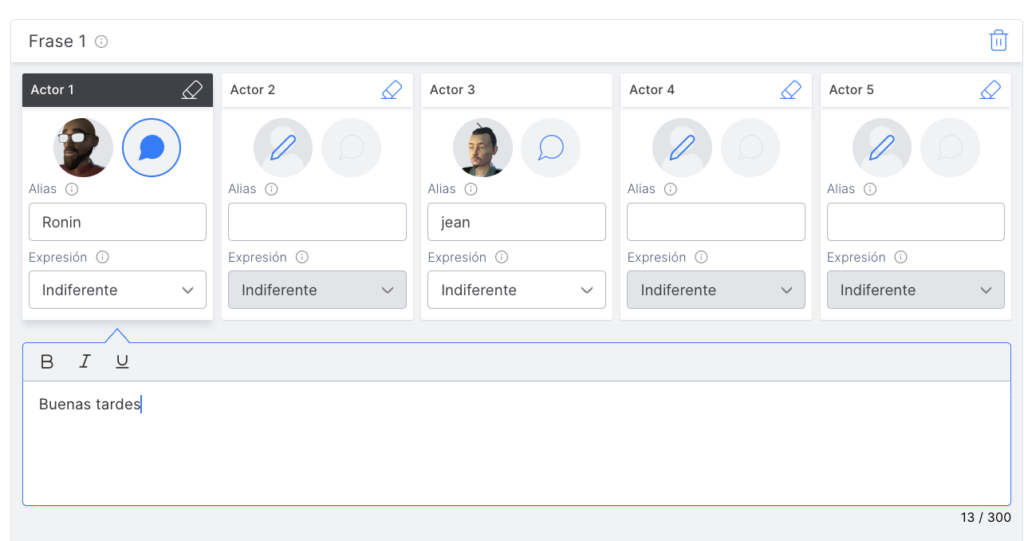This screenshot has width=1024, height=541.
Task: Click the eraser icon for Actor 4
Action: (790, 90)
